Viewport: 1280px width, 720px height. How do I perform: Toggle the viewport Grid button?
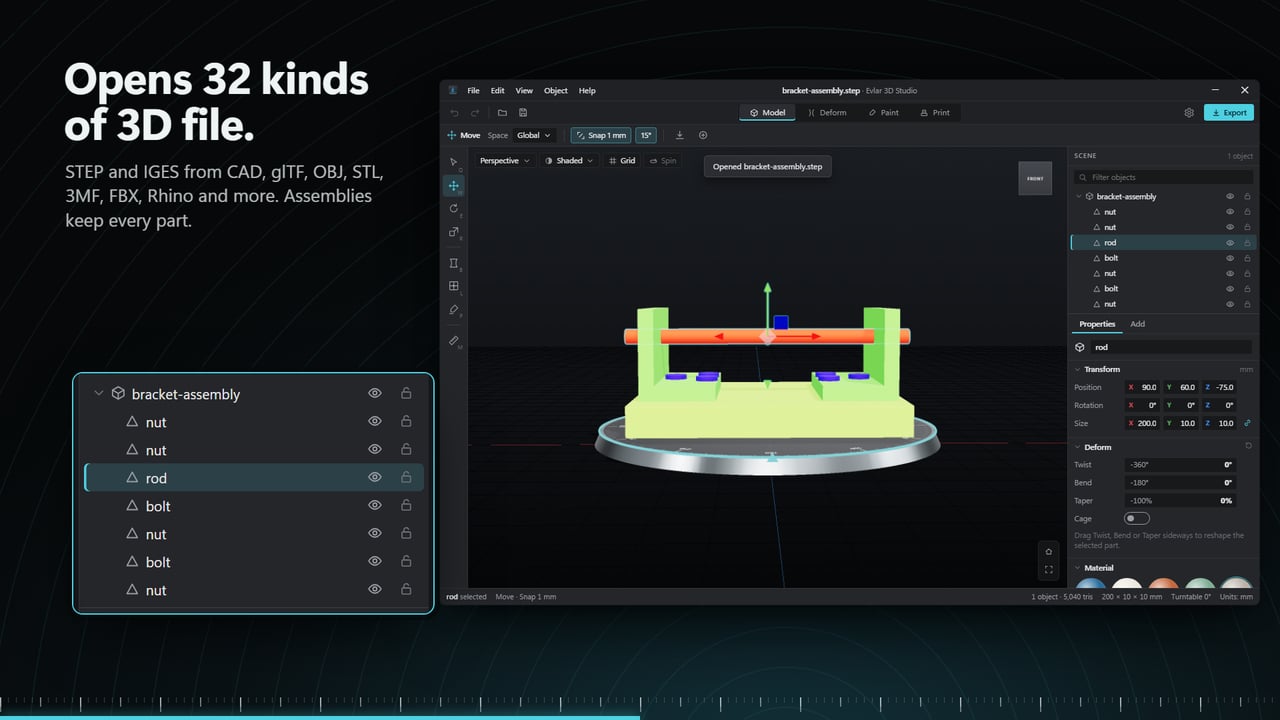point(622,160)
